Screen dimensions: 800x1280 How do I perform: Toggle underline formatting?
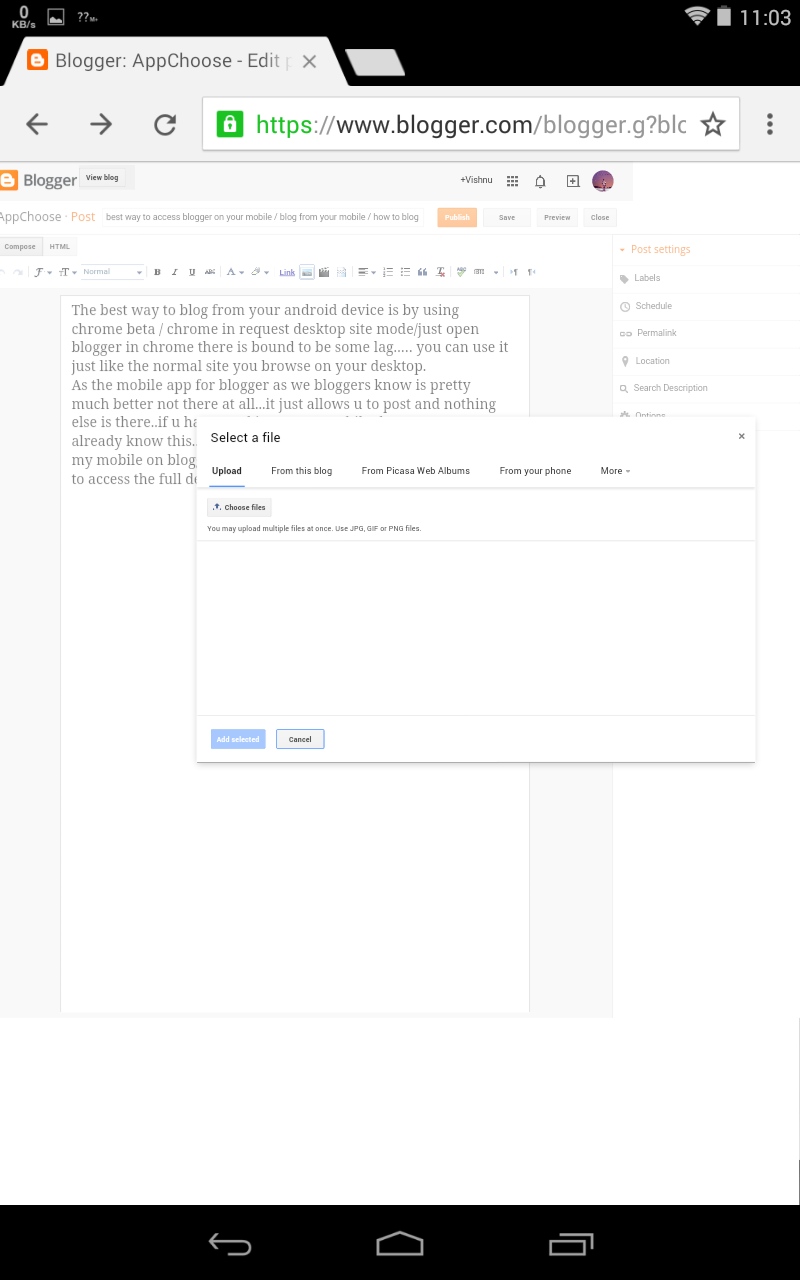(x=192, y=272)
